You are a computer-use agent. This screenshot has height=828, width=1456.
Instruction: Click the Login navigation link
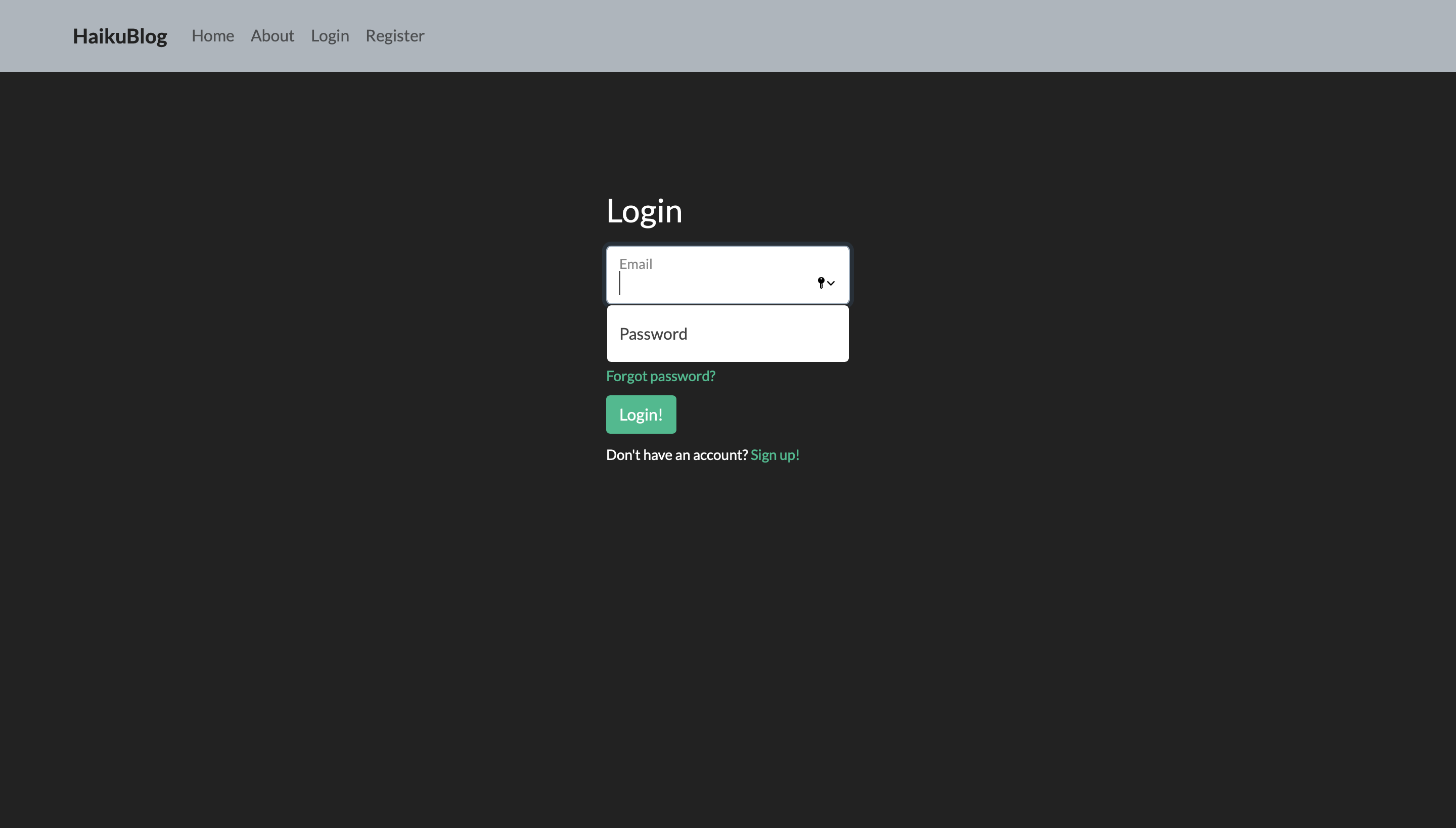[330, 35]
